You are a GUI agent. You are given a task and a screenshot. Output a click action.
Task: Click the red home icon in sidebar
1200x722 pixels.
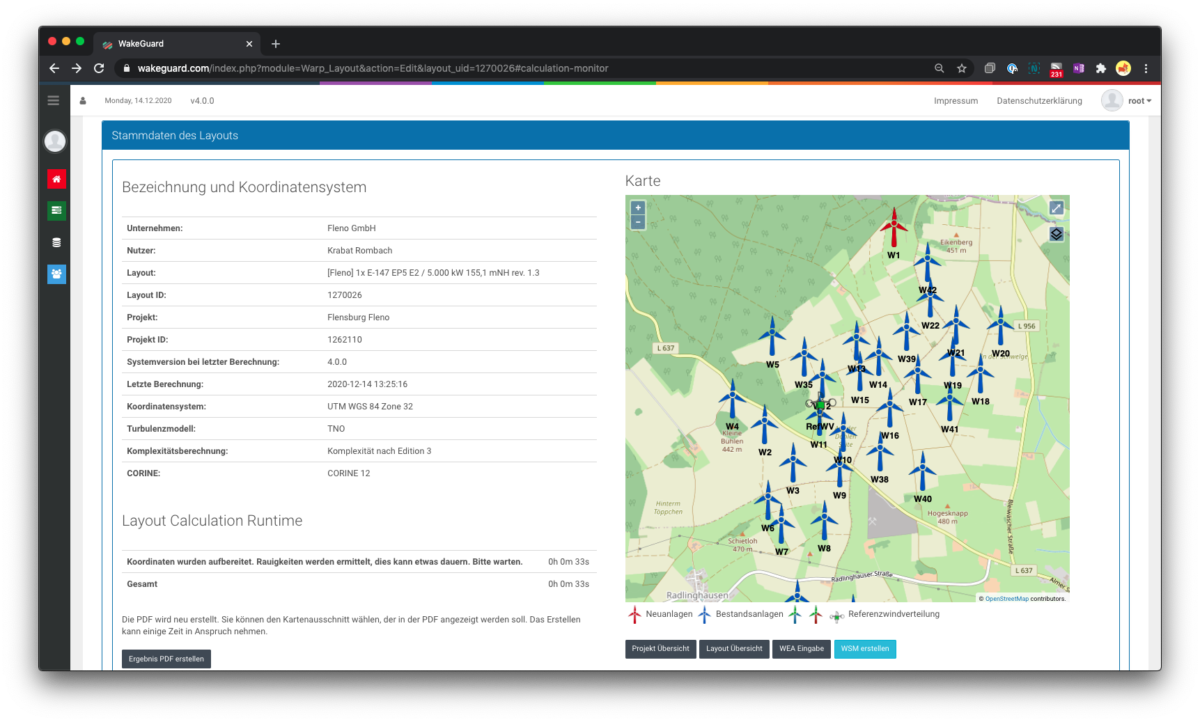(x=56, y=179)
